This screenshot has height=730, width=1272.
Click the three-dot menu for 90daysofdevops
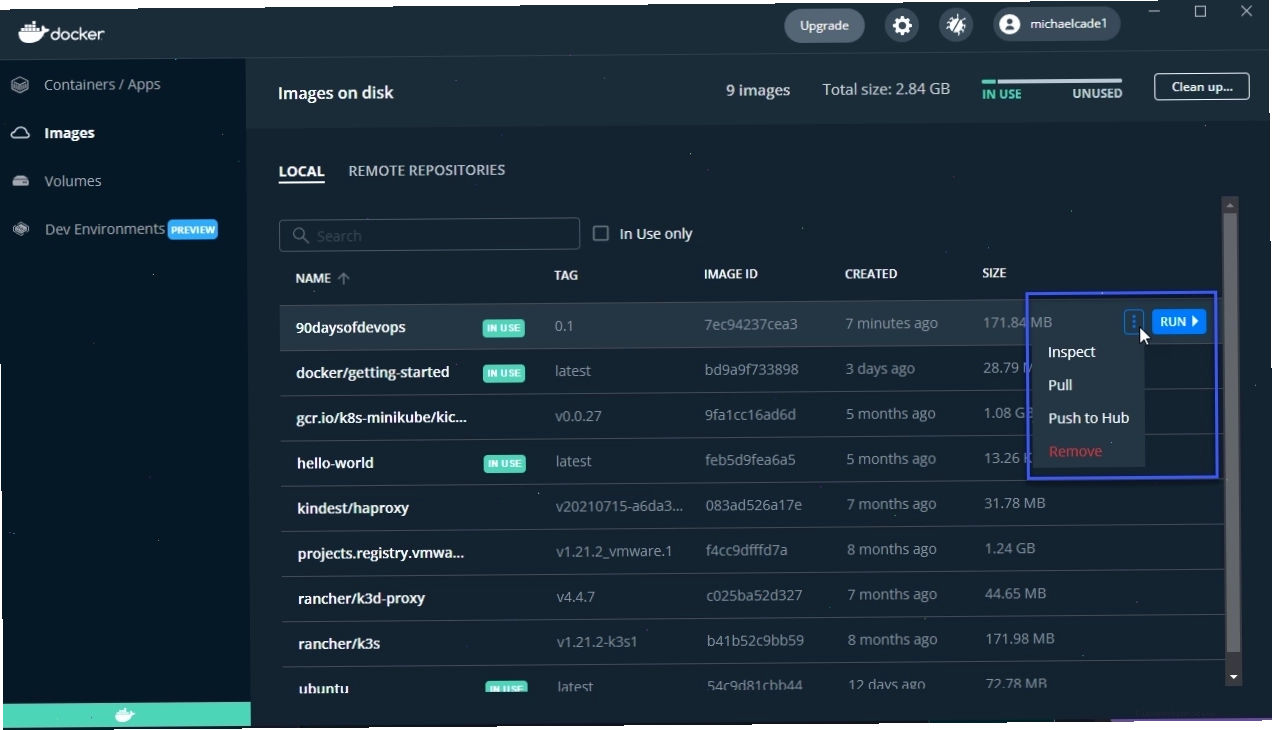1133,322
